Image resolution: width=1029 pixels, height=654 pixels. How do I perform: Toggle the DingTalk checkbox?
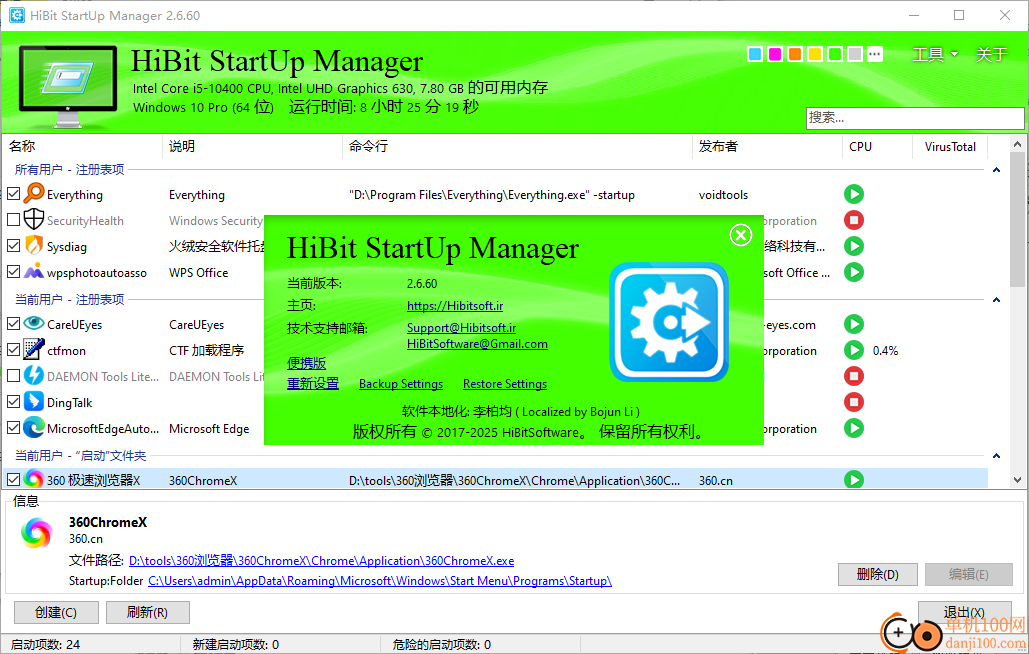click(x=13, y=401)
